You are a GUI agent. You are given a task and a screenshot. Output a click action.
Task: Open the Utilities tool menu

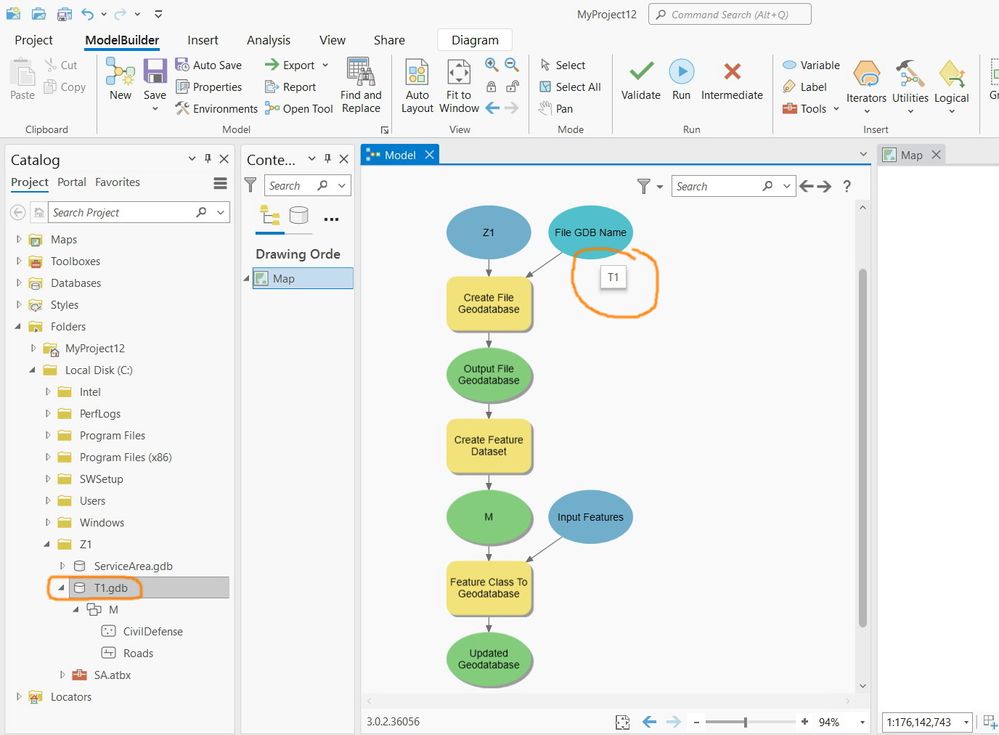tap(910, 87)
